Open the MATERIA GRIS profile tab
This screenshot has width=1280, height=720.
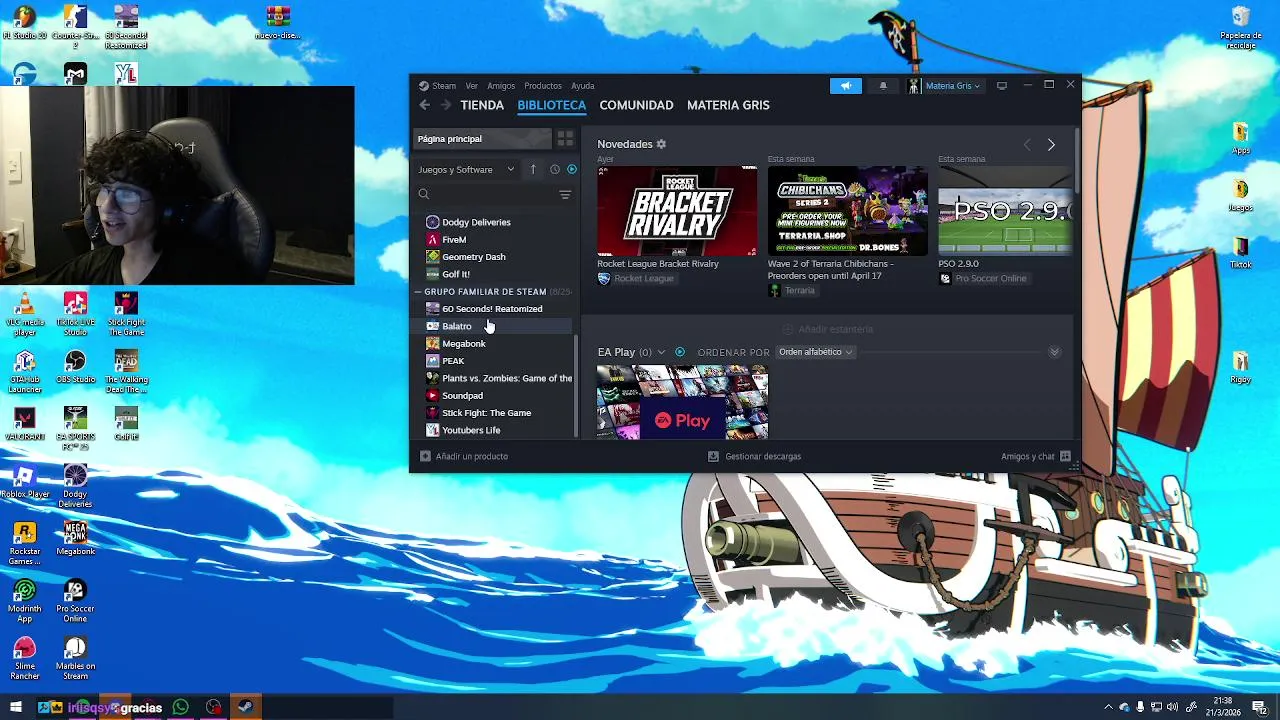click(x=728, y=105)
